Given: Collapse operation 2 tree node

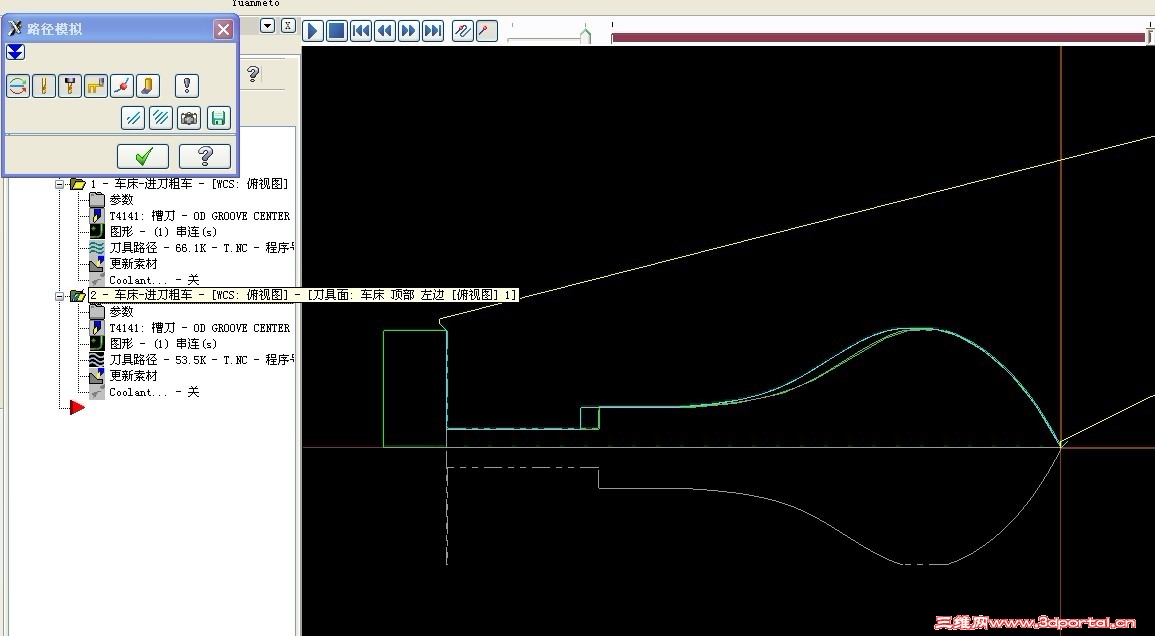Looking at the screenshot, I should coord(60,296).
